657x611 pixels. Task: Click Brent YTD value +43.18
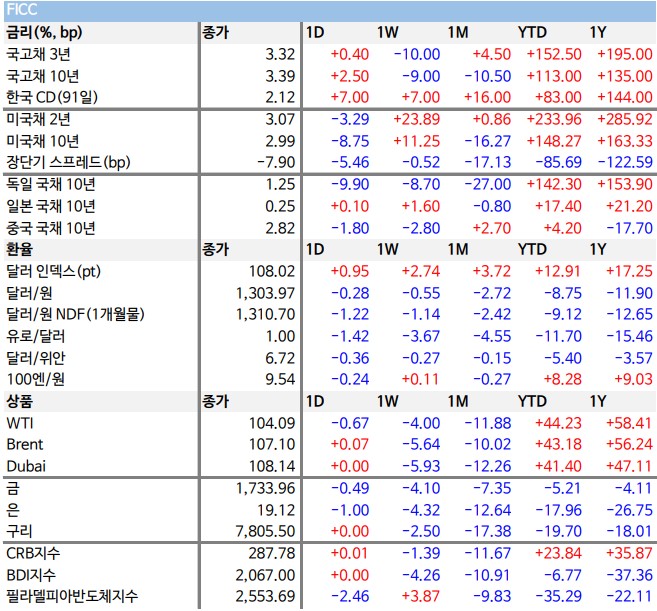coord(559,444)
